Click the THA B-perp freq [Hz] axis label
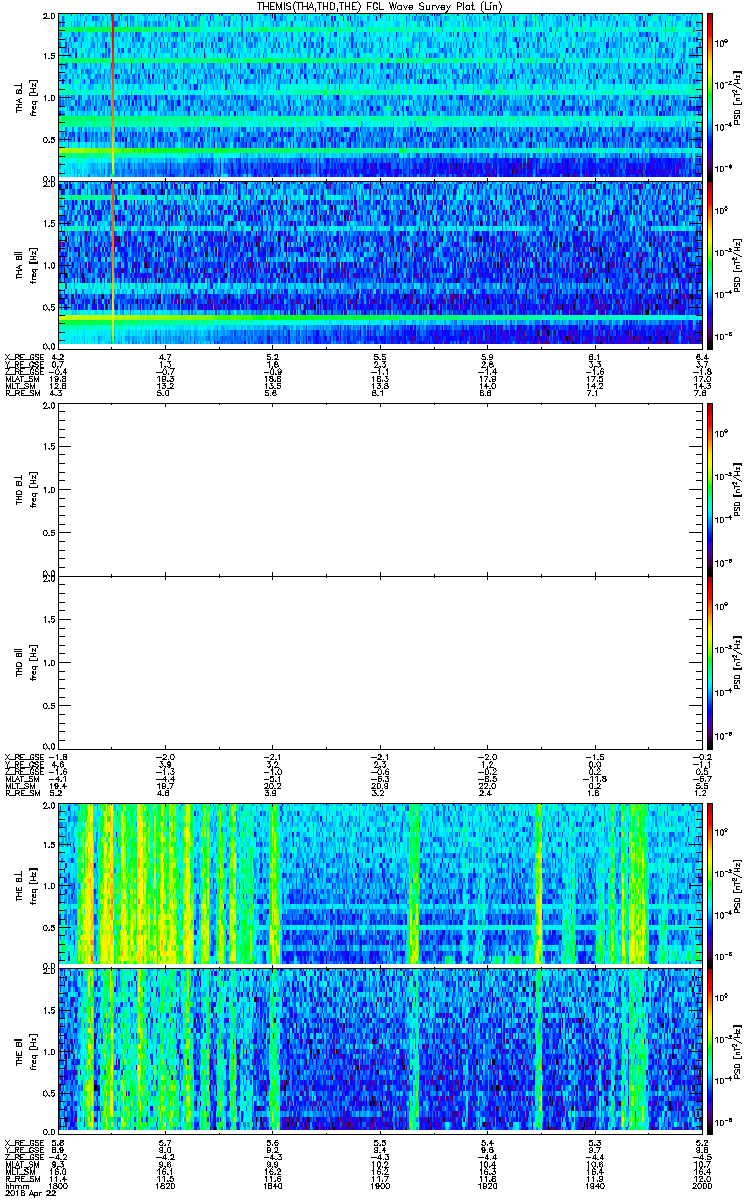The image size is (750, 1200). pos(26,96)
